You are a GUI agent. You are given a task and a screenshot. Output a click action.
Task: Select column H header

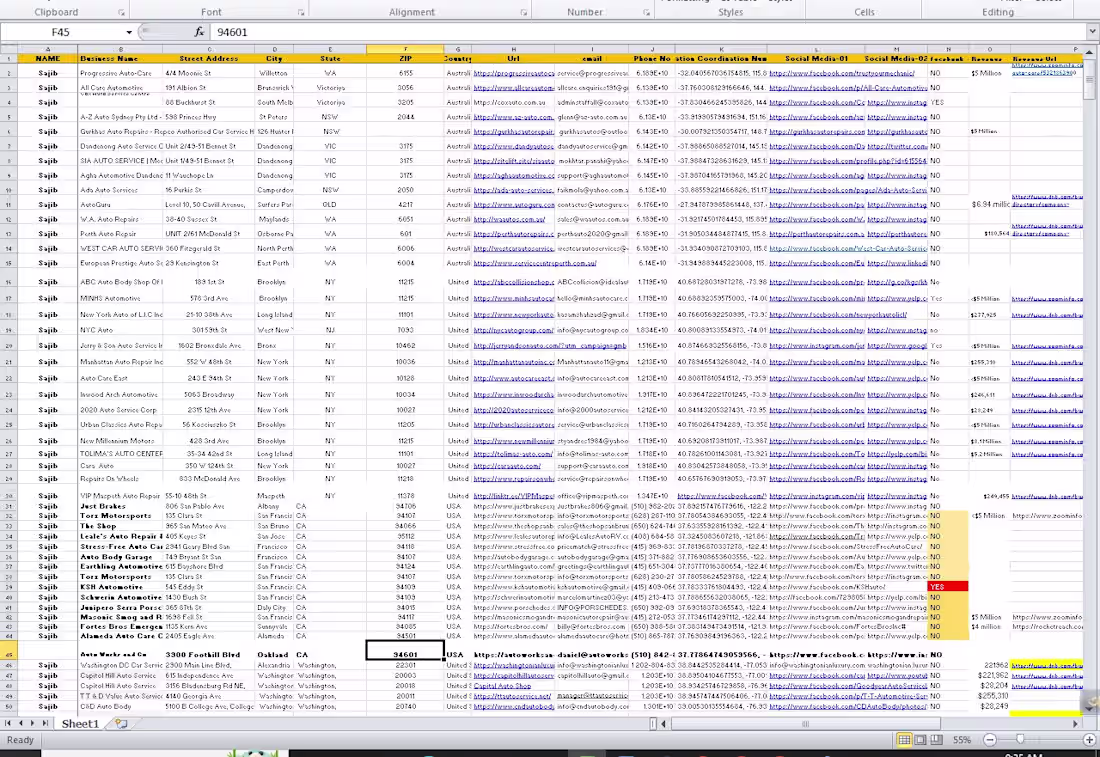(x=514, y=49)
